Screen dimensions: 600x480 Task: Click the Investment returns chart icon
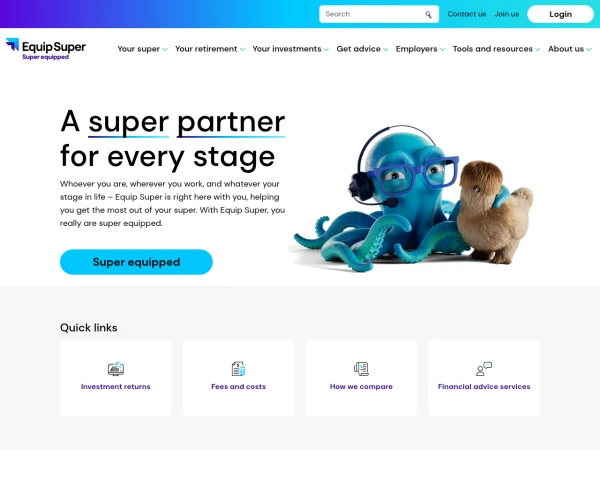coord(116,369)
